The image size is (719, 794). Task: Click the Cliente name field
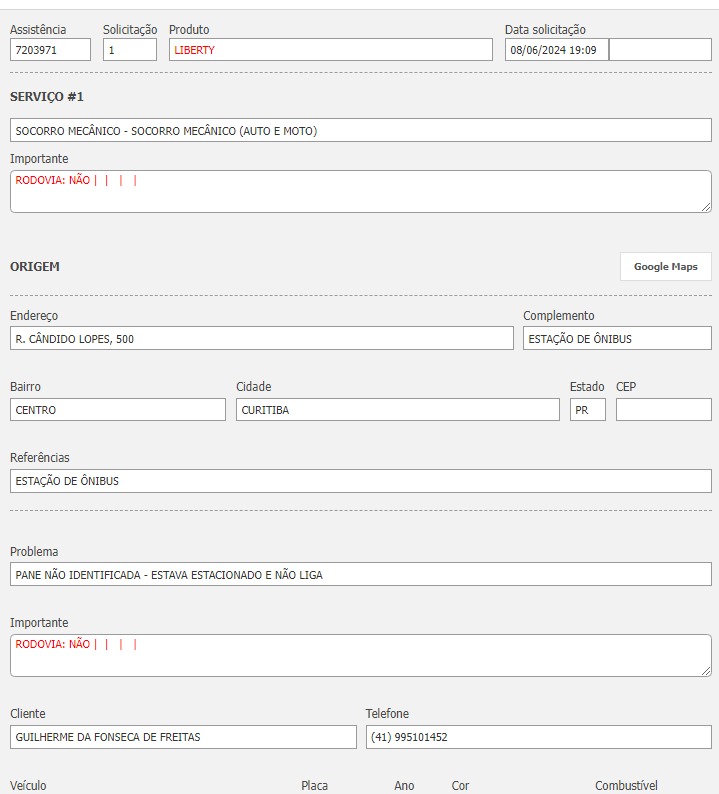183,737
